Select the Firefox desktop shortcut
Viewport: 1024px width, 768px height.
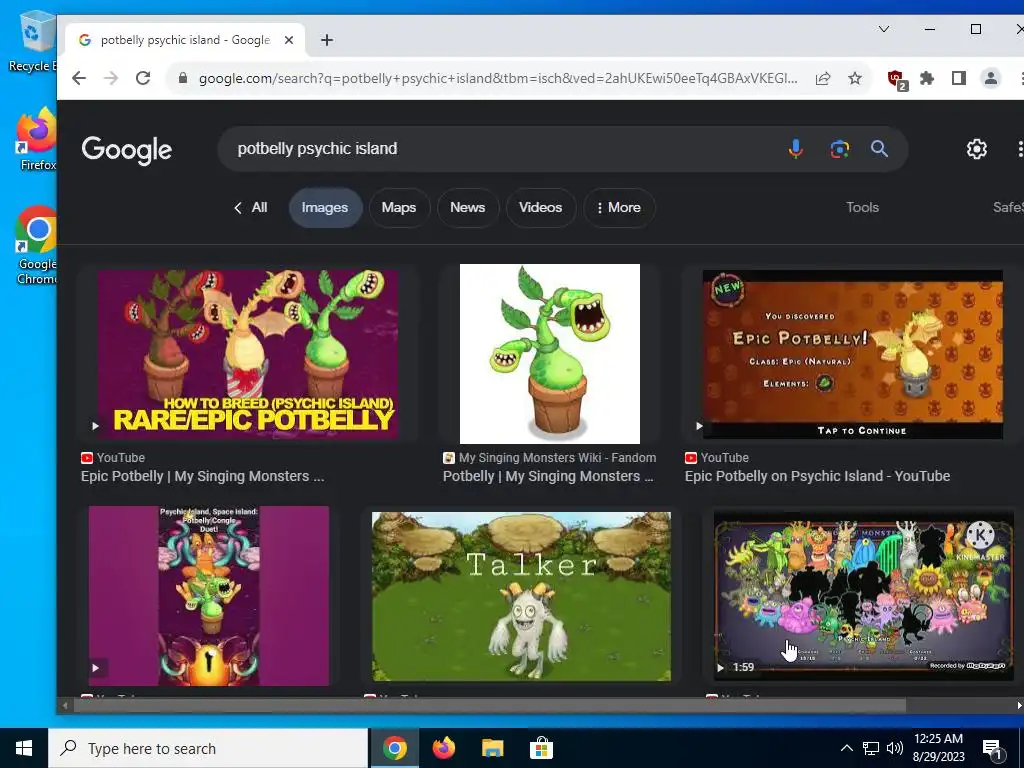click(37, 140)
